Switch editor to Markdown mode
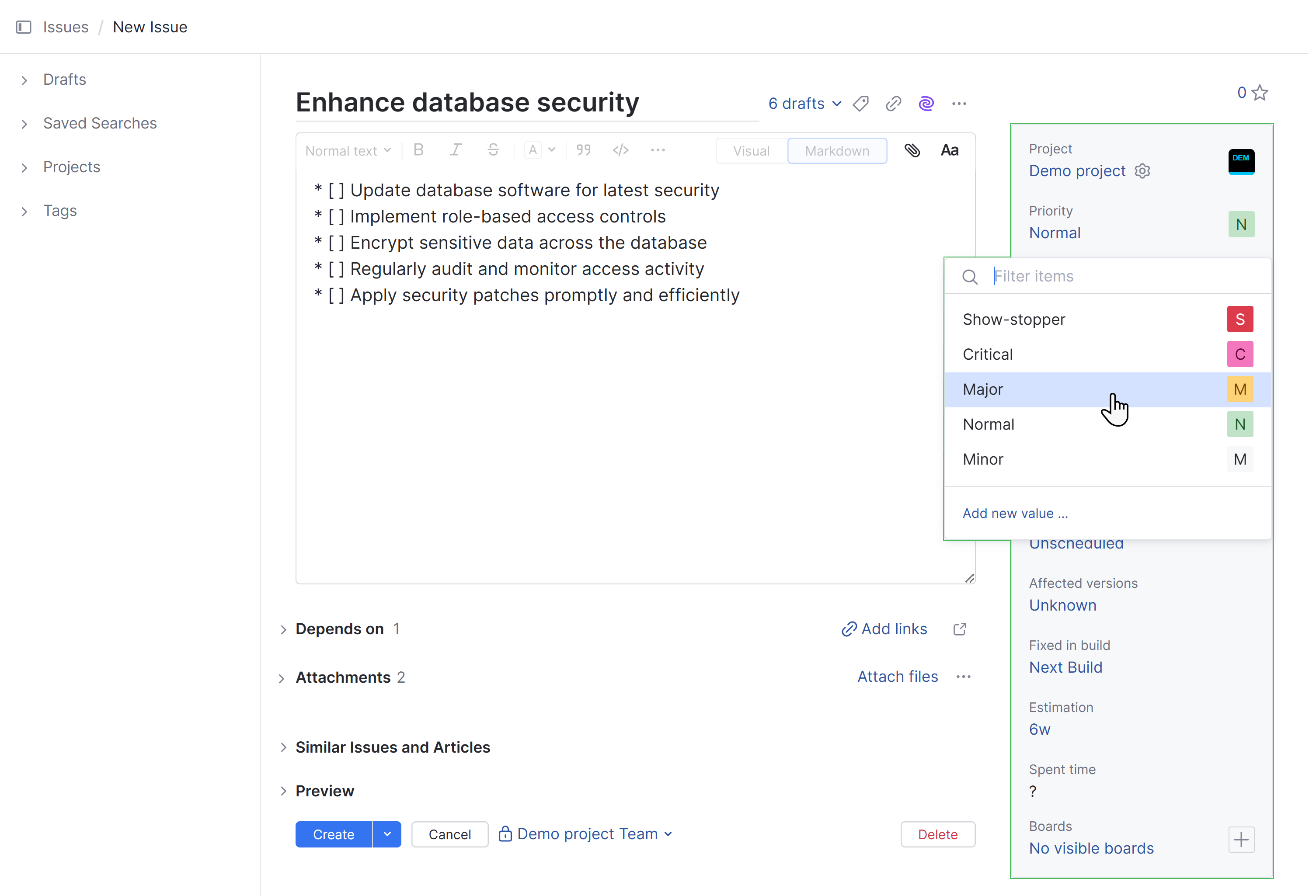Viewport: 1316px width, 896px height. coord(836,151)
